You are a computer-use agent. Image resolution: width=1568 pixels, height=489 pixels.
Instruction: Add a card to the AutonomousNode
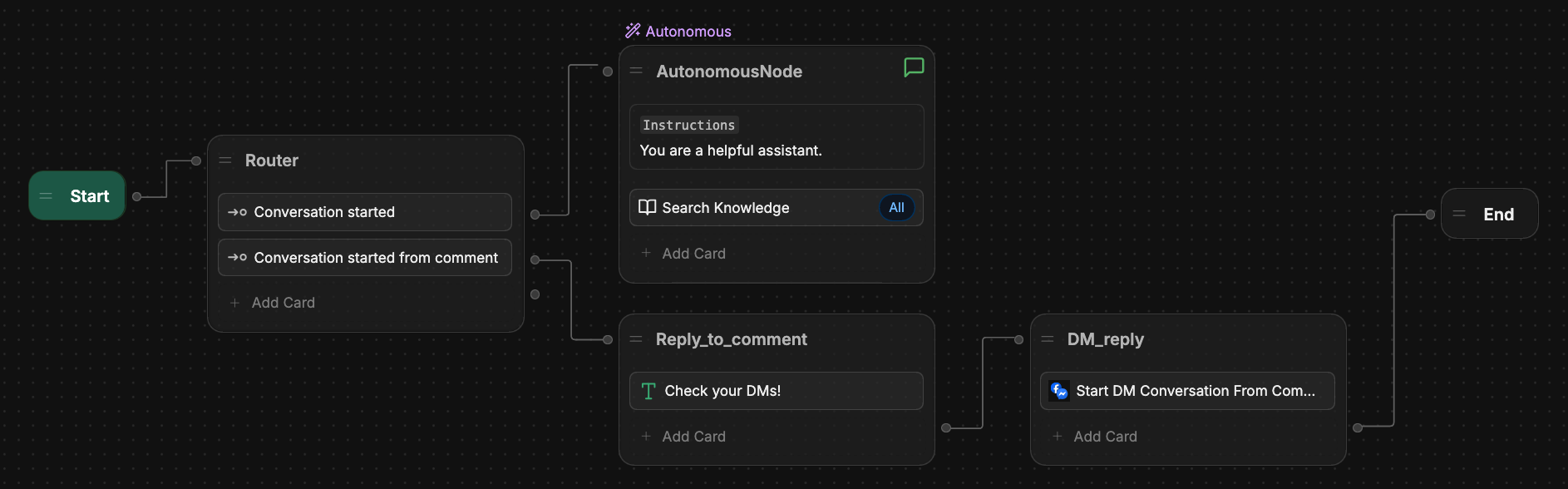[683, 254]
